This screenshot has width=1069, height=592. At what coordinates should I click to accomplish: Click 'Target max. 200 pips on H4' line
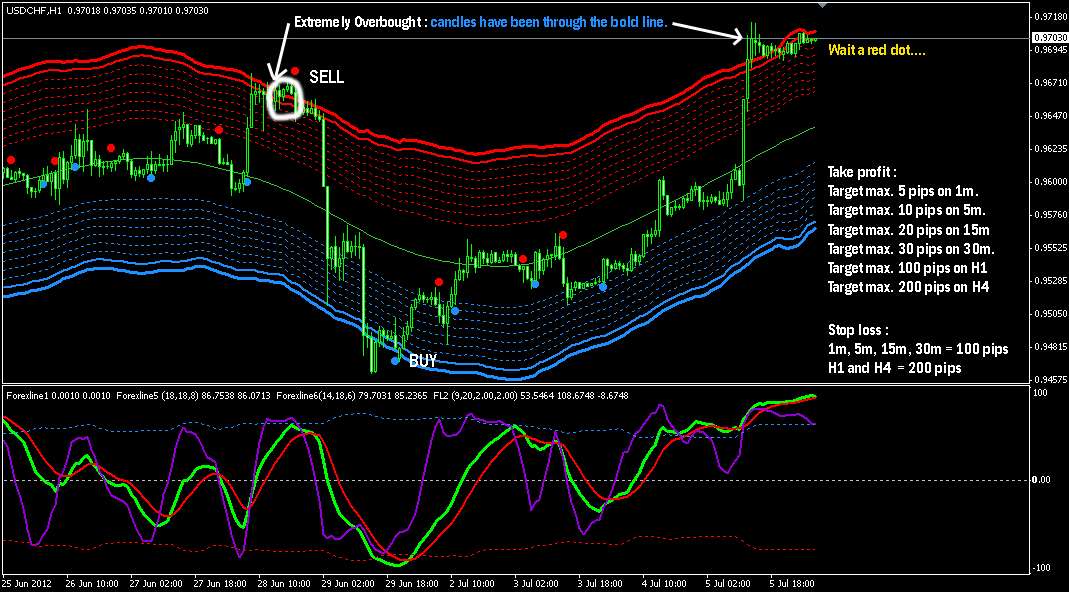click(908, 288)
